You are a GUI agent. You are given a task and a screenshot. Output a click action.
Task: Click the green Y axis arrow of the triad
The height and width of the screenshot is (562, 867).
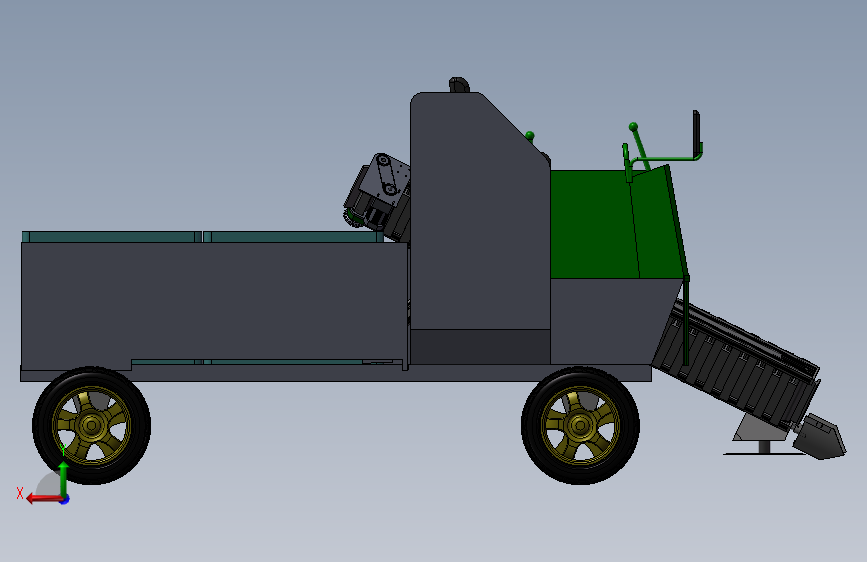(64, 478)
